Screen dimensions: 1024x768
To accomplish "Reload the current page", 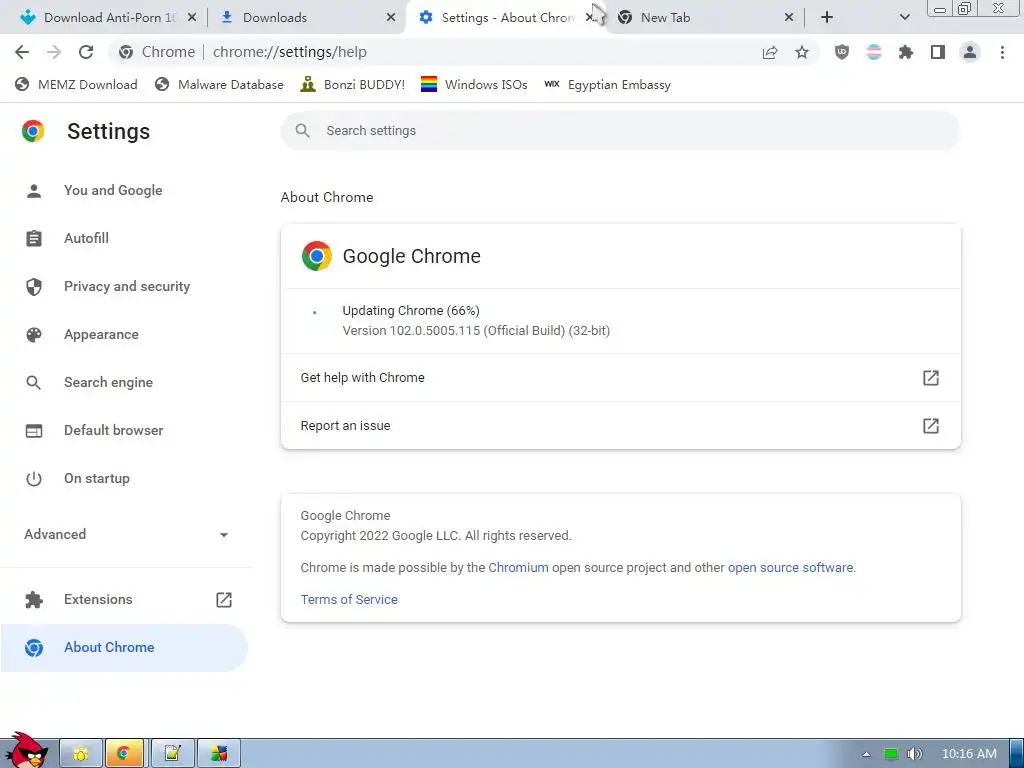I will click(86, 52).
